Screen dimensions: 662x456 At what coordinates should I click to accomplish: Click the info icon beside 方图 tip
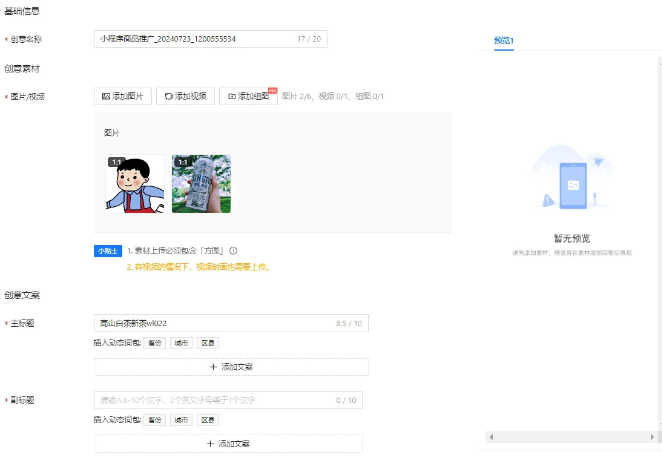[233, 251]
